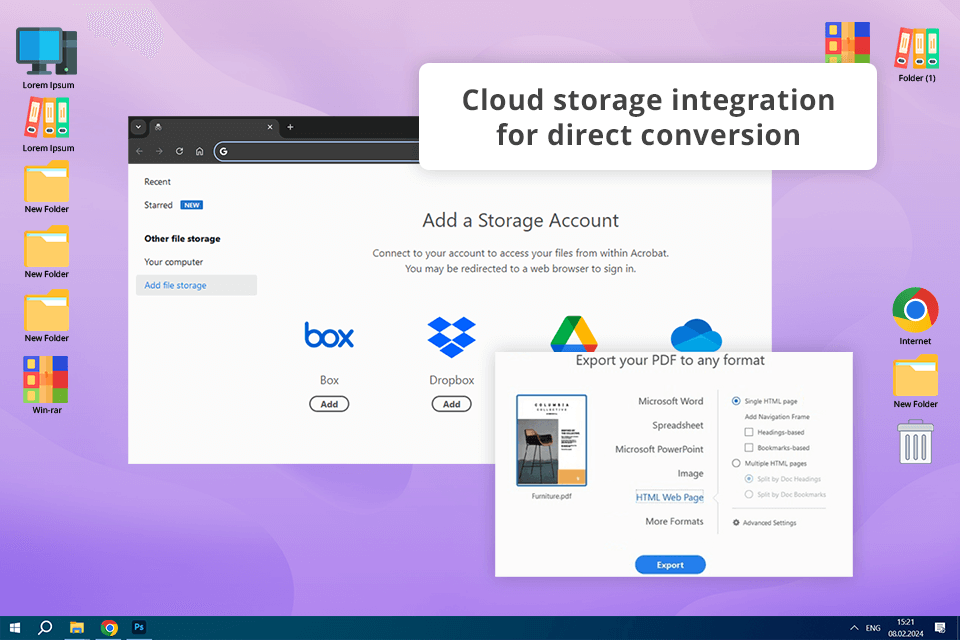960x640 pixels.
Task: Choose Microsoft Word export format
Action: [670, 401]
